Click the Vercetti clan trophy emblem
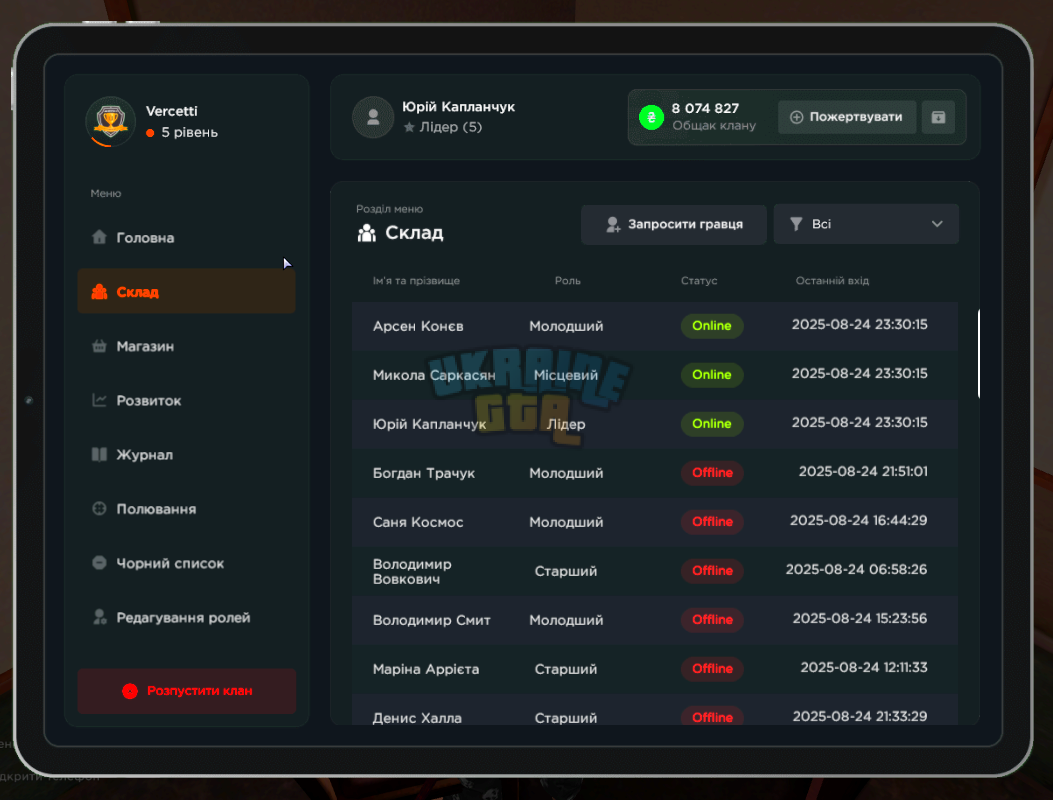The width and height of the screenshot is (1053, 800). point(110,122)
